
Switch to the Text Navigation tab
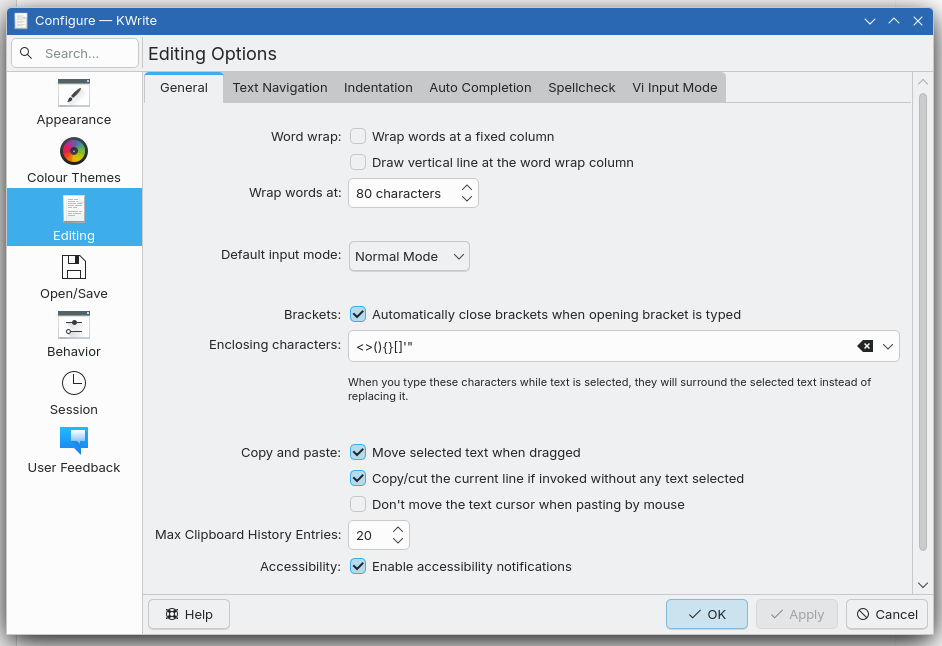[x=280, y=88]
